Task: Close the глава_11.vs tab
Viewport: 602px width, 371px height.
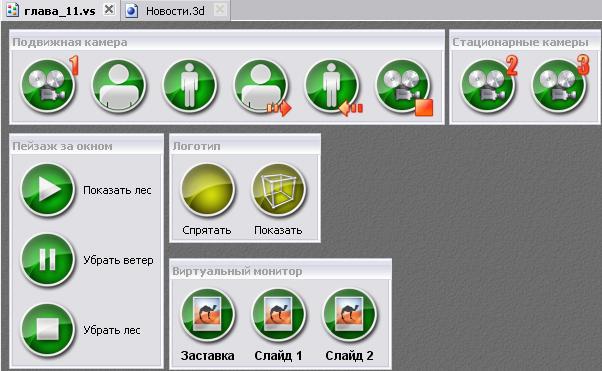Action: pos(109,10)
